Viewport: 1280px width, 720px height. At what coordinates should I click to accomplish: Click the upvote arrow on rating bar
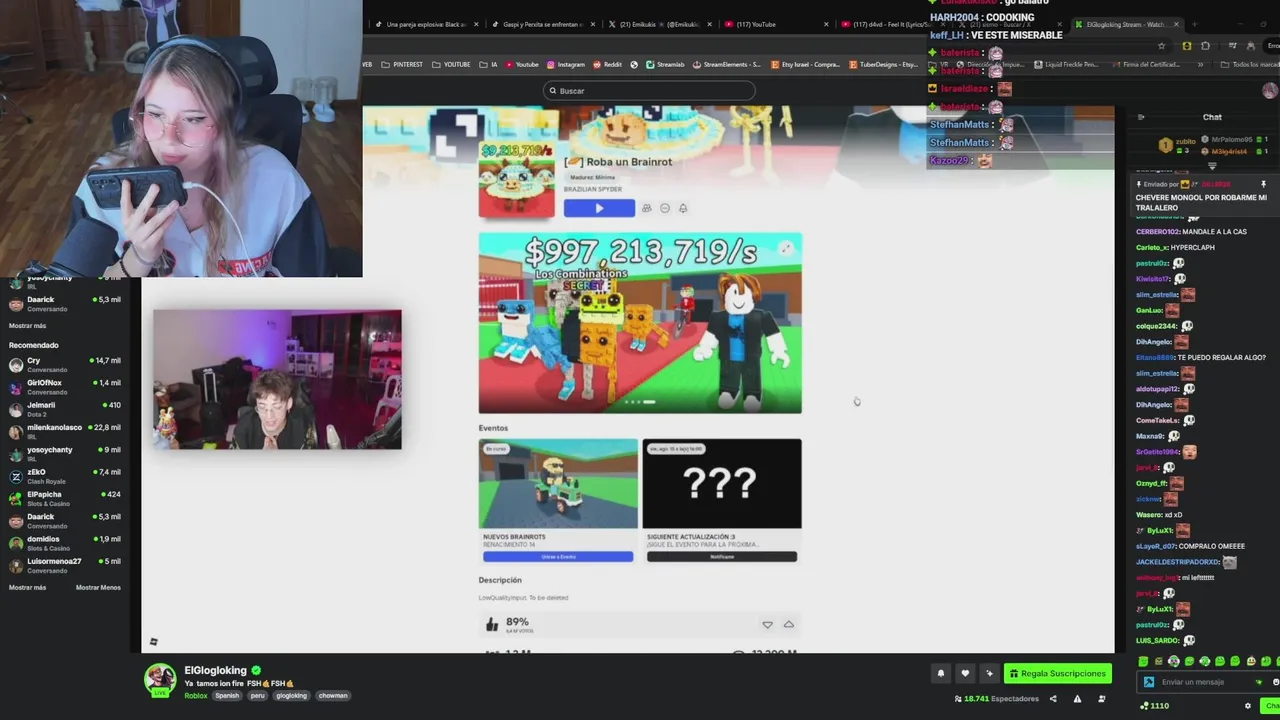[x=788, y=624]
